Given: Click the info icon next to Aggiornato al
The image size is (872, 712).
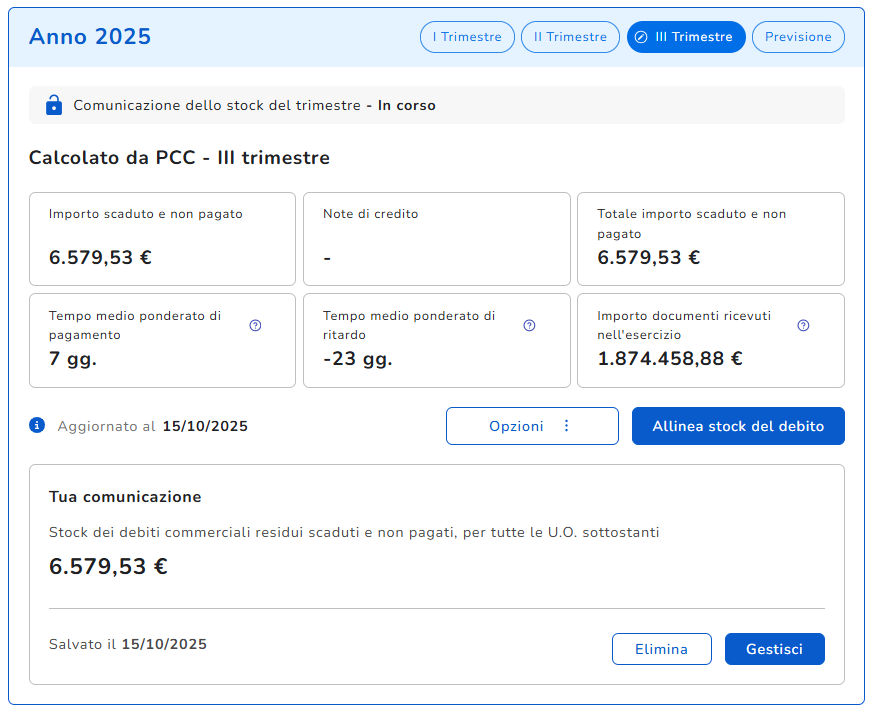Looking at the screenshot, I should (38, 425).
